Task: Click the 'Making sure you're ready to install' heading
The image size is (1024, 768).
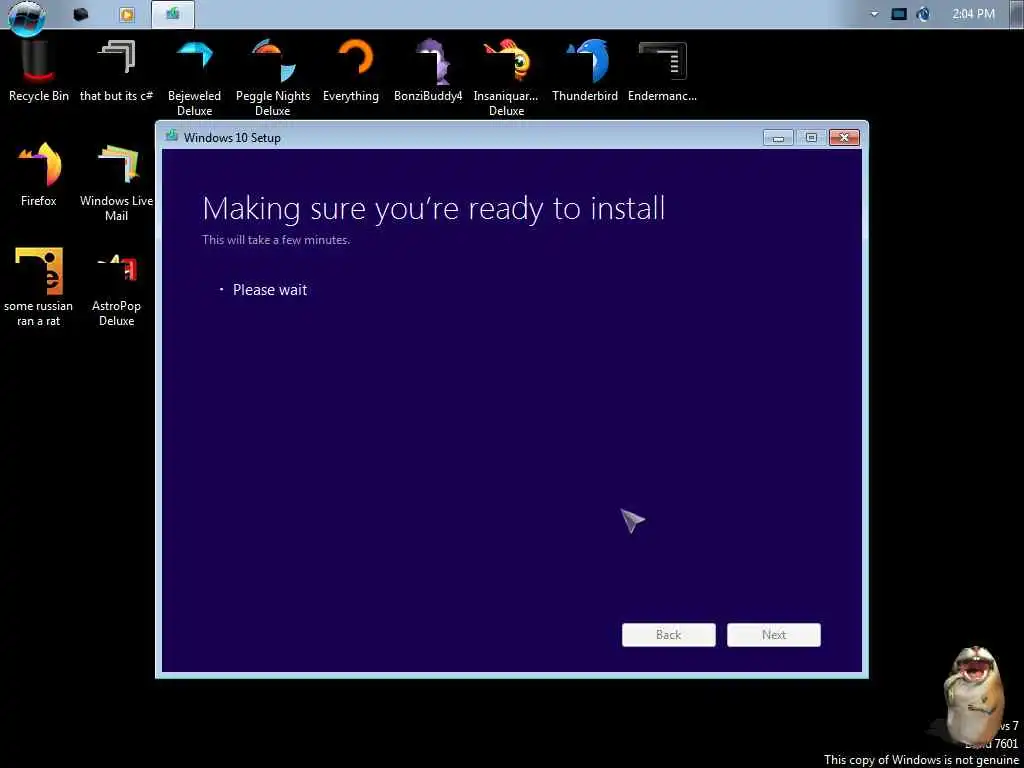Action: click(434, 208)
